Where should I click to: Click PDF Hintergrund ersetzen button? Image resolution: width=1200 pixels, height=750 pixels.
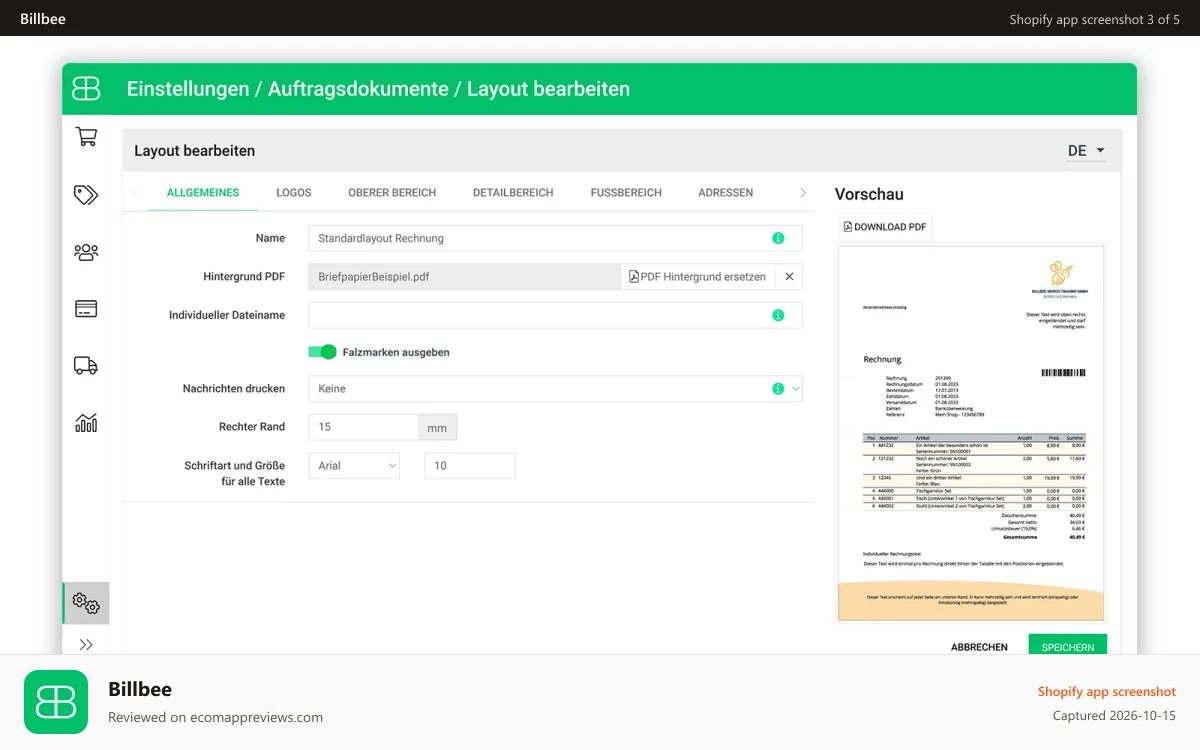pos(698,277)
